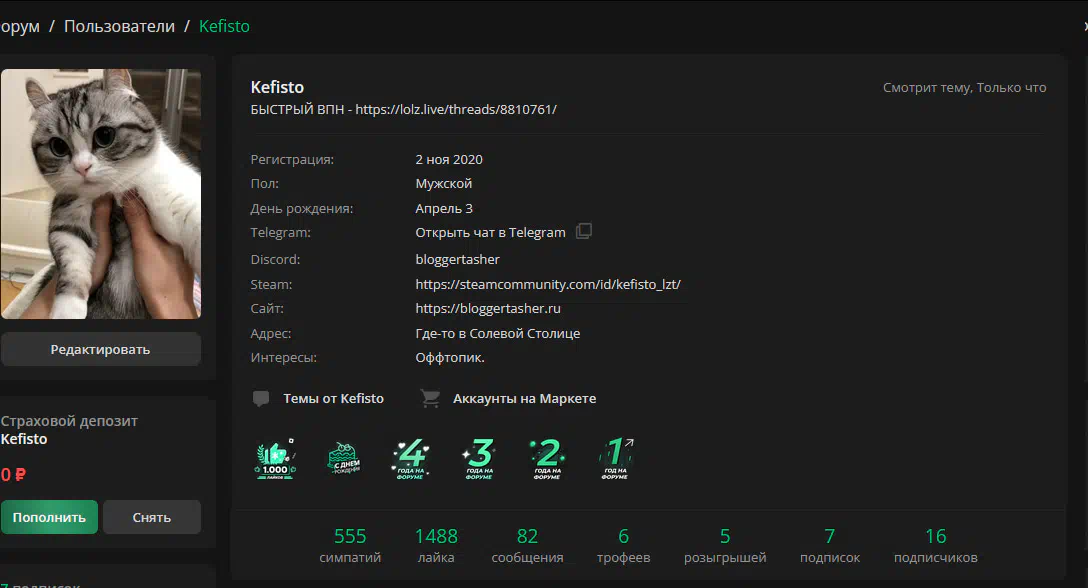Open the lolz.live threads VPN link

[456, 110]
